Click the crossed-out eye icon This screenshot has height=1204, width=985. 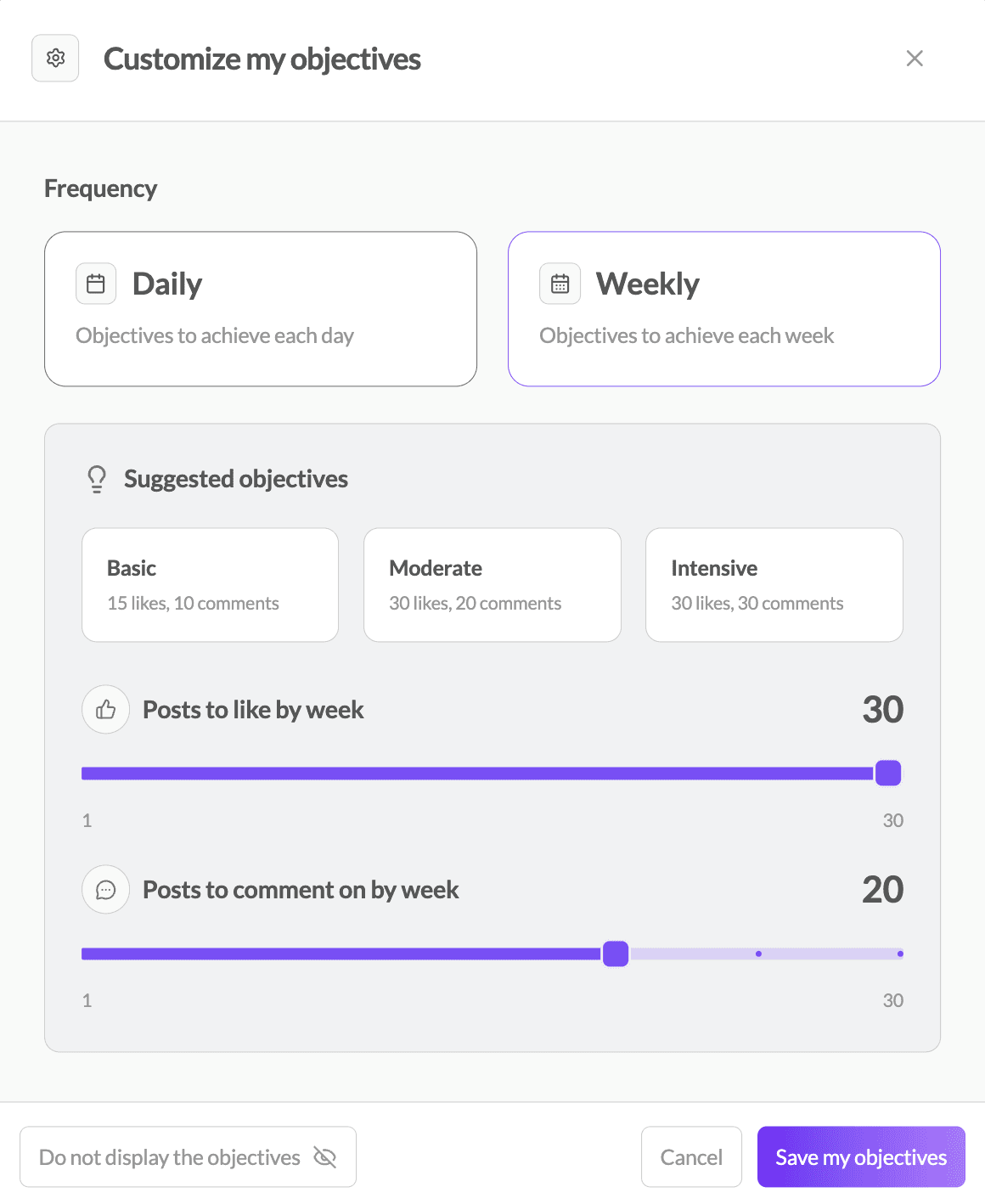click(x=325, y=1156)
